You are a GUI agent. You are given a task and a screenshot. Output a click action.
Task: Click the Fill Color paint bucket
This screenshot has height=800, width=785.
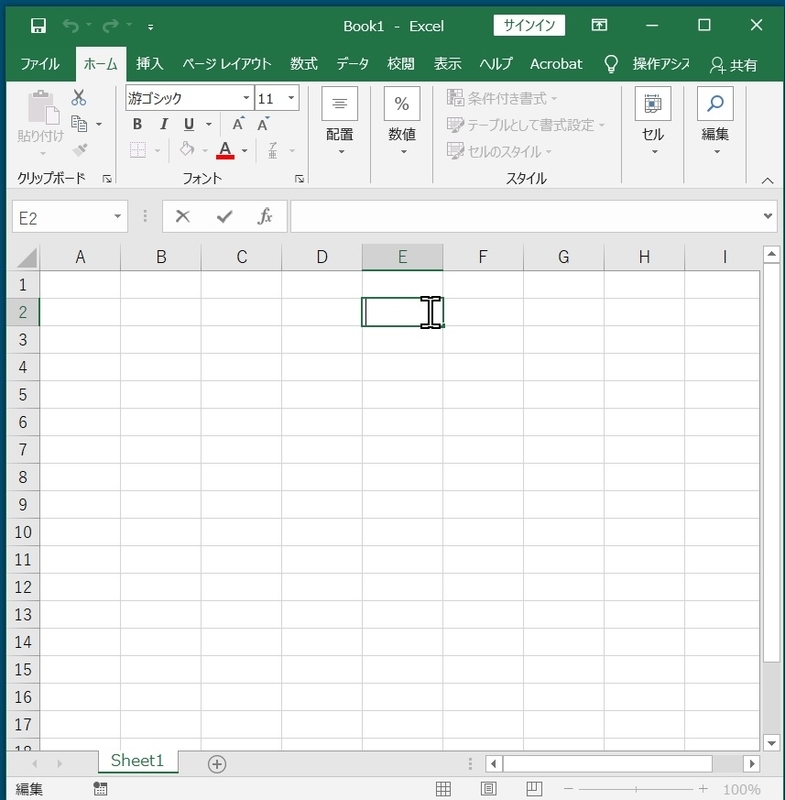187,149
